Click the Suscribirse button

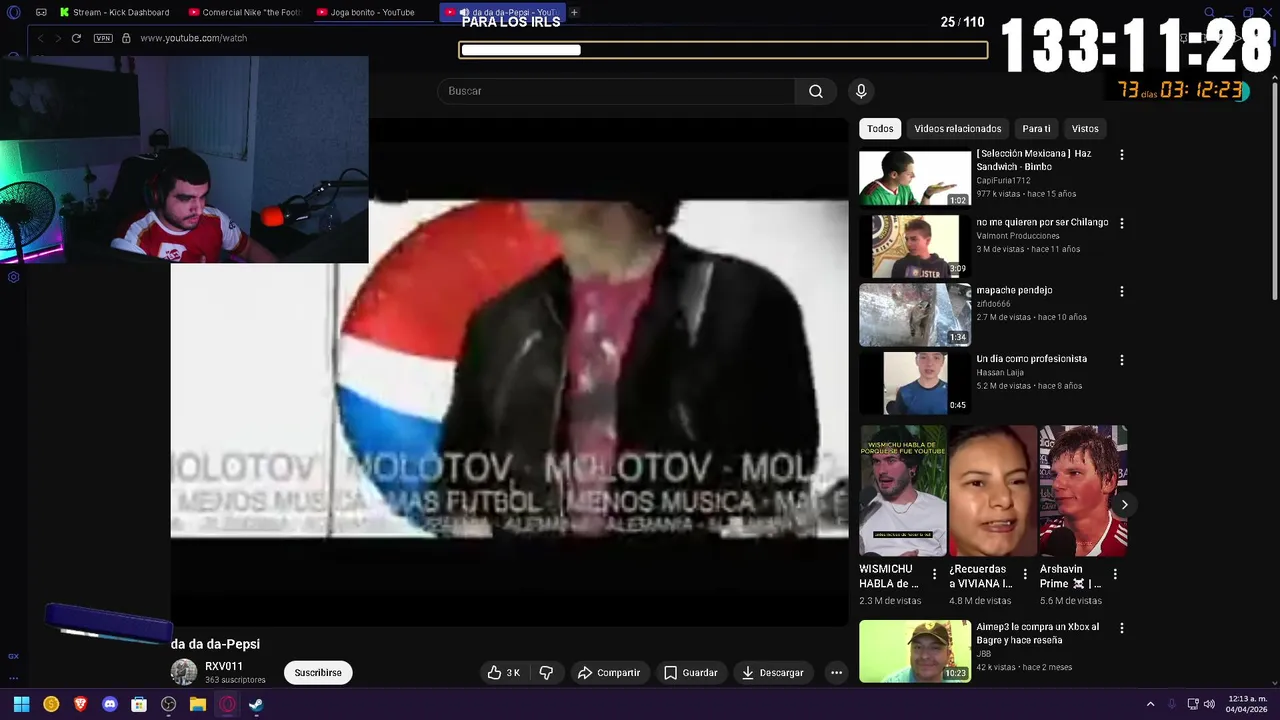tap(318, 673)
